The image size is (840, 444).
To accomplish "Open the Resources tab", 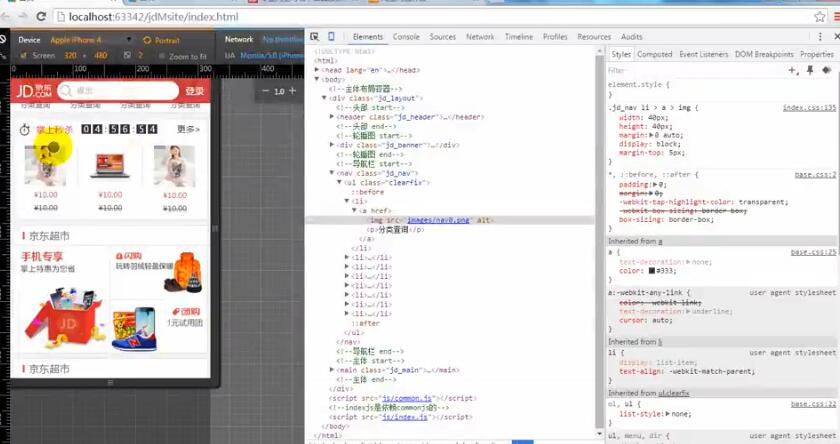I will (594, 36).
